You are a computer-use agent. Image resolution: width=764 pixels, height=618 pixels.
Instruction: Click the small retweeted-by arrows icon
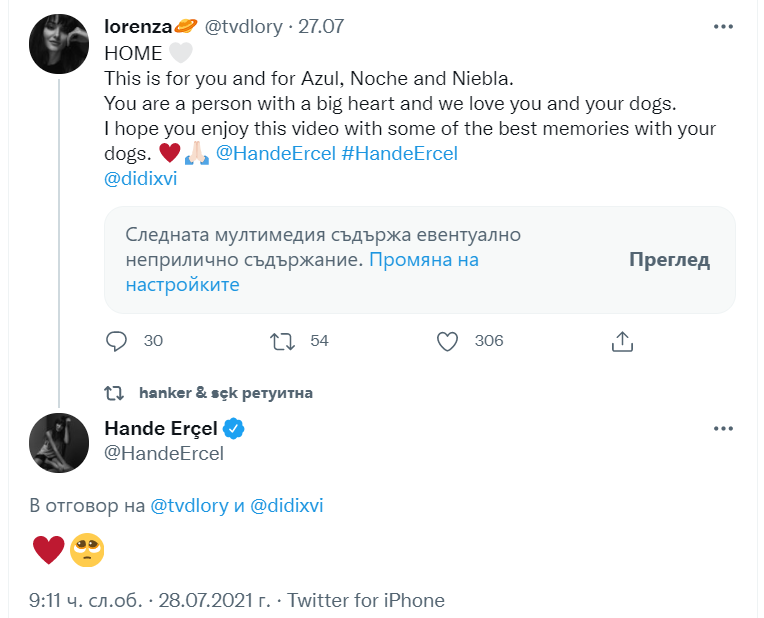(x=116, y=393)
